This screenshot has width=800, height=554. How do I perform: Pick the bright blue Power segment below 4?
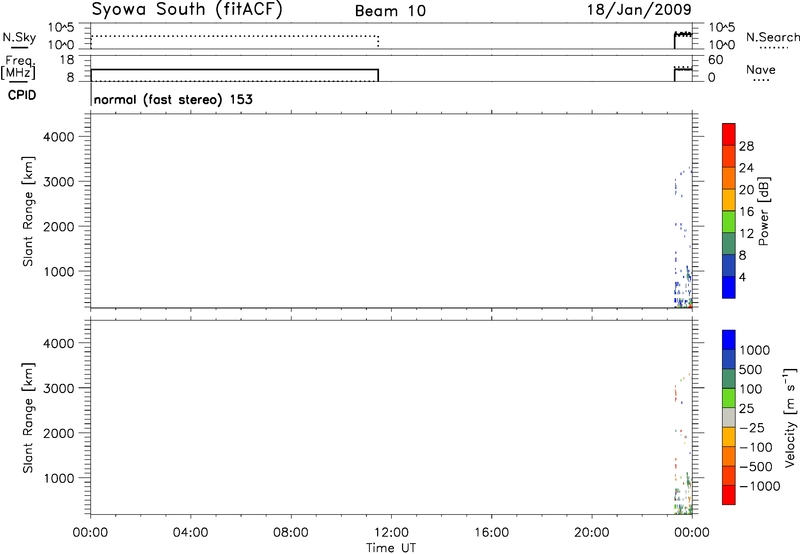pos(729,287)
